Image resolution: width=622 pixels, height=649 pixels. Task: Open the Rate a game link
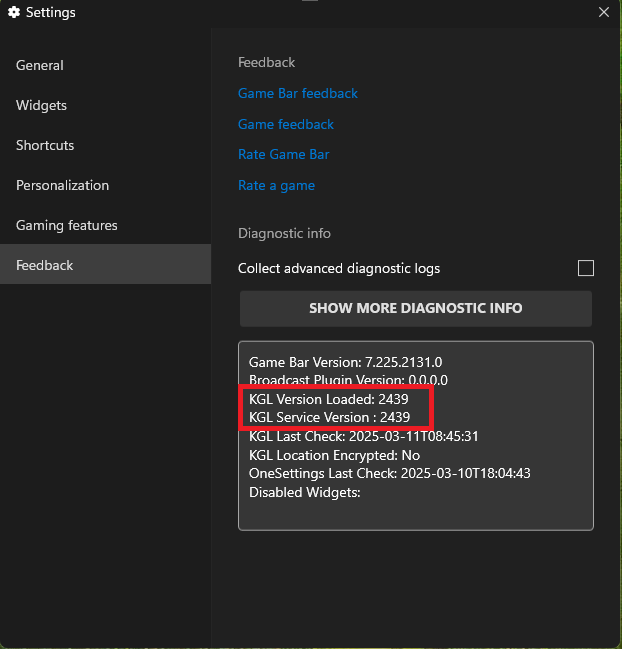(276, 185)
